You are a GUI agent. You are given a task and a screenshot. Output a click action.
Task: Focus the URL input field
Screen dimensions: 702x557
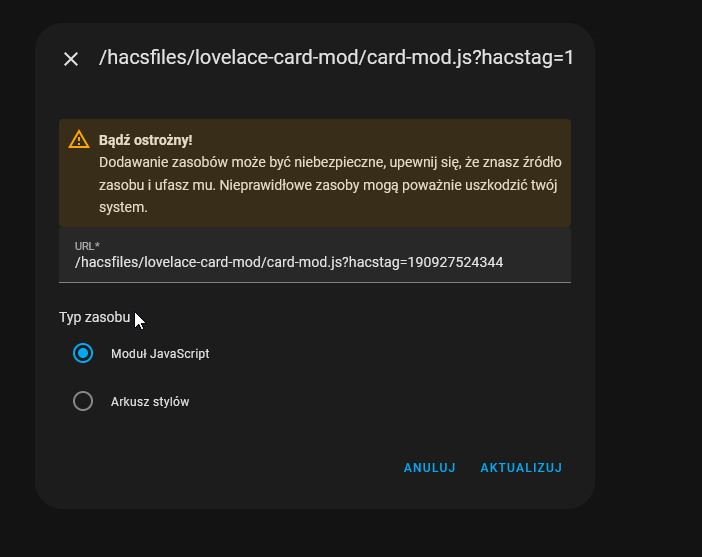tap(315, 256)
